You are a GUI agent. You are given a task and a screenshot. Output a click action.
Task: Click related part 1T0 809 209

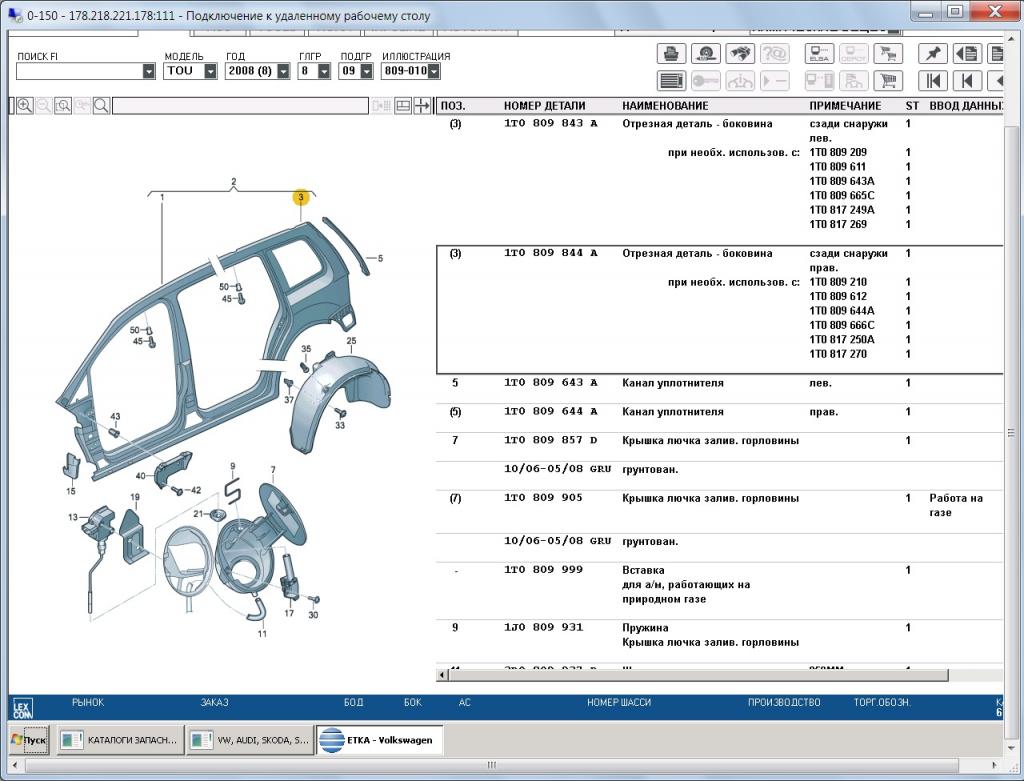[x=838, y=152]
